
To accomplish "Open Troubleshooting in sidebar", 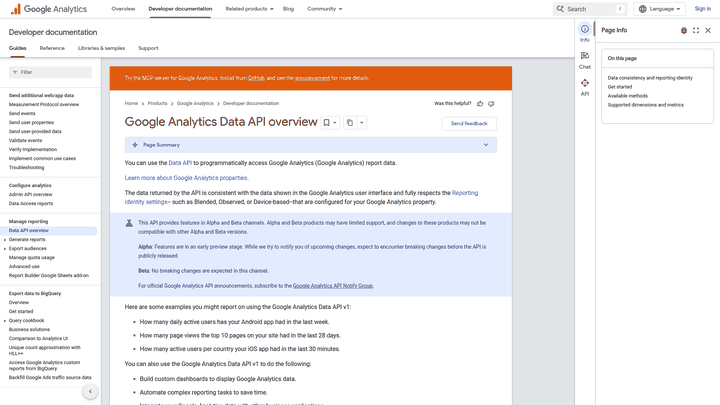I will (27, 168).
